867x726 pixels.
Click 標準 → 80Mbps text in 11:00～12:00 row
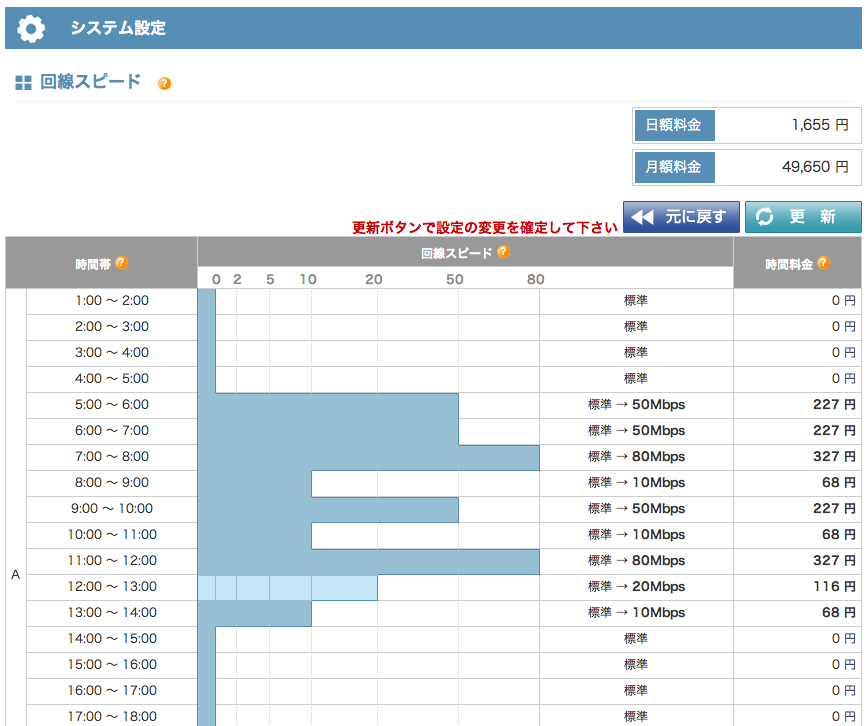point(636,560)
